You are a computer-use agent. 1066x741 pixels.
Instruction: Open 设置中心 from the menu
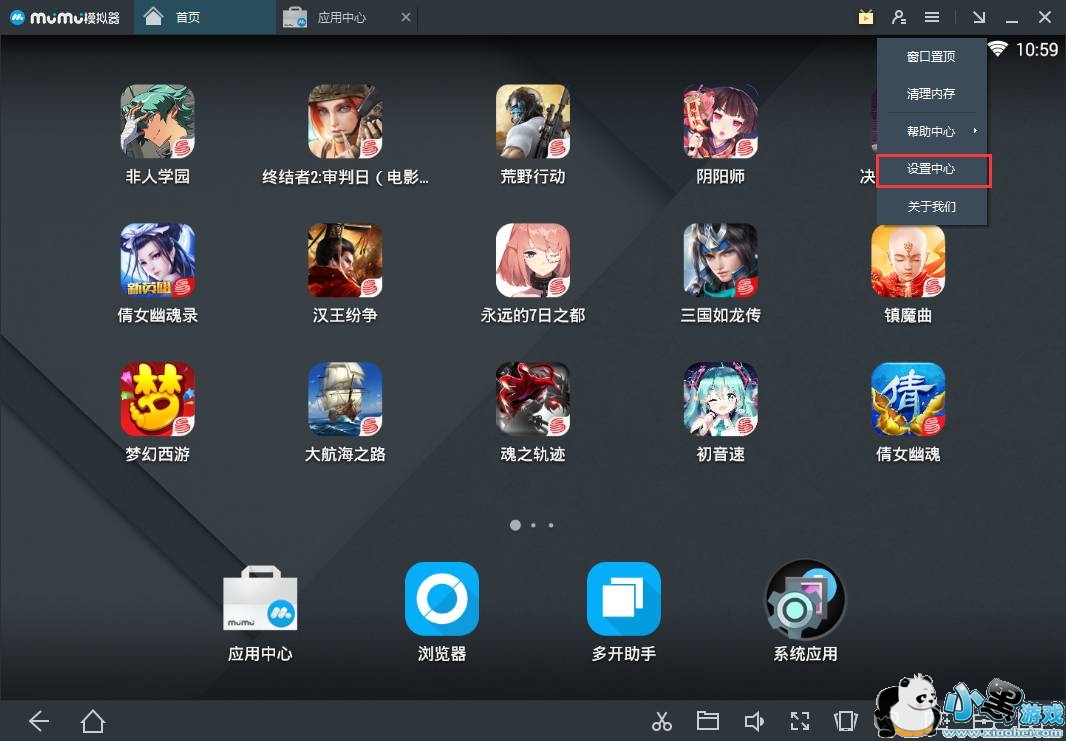click(x=931, y=169)
